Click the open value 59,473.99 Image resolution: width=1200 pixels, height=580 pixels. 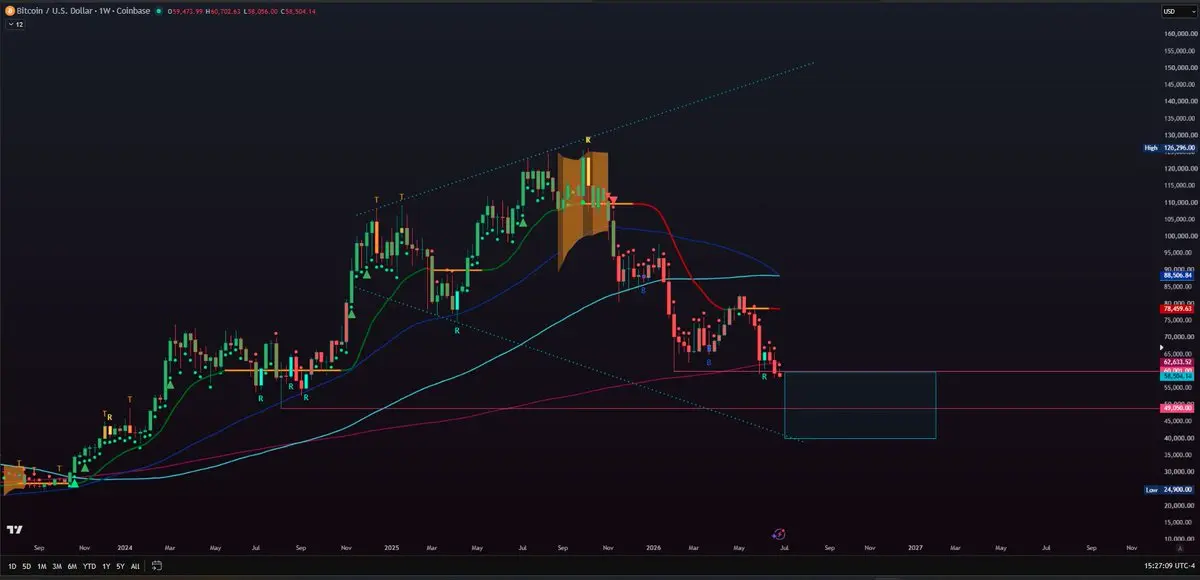pos(190,11)
